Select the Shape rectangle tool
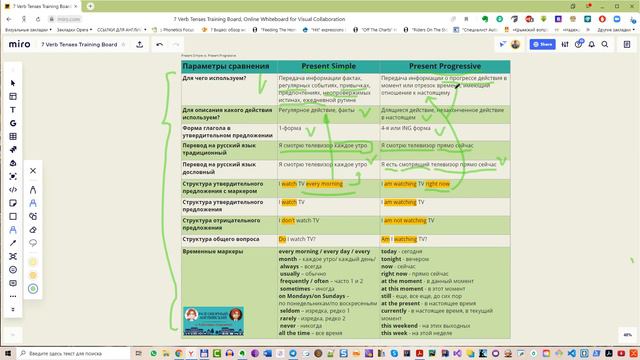This screenshot has width=640, height=360. (x=13, y=216)
